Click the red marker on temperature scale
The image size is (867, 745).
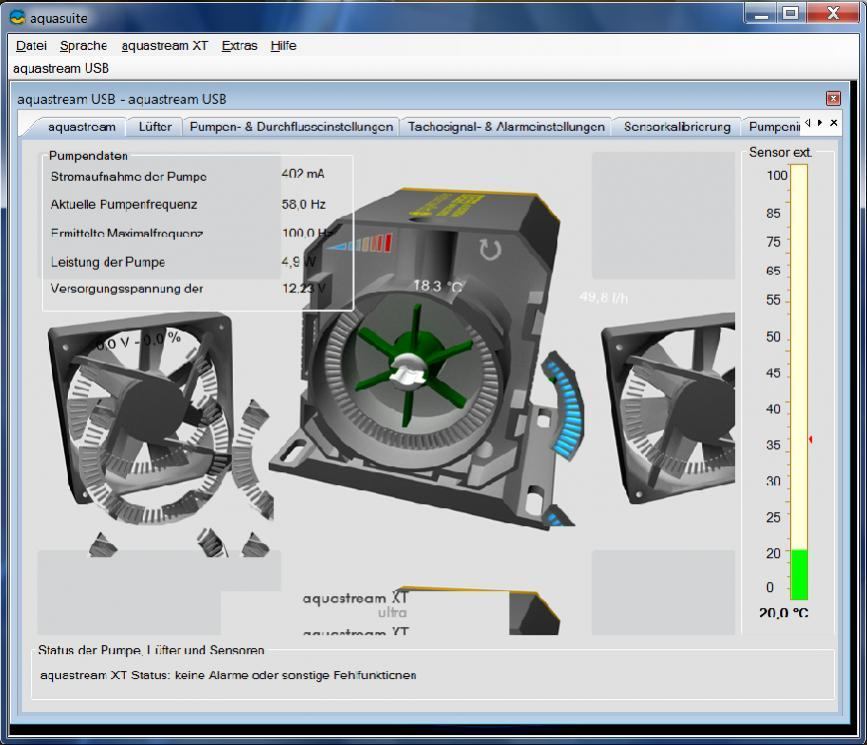click(x=811, y=439)
